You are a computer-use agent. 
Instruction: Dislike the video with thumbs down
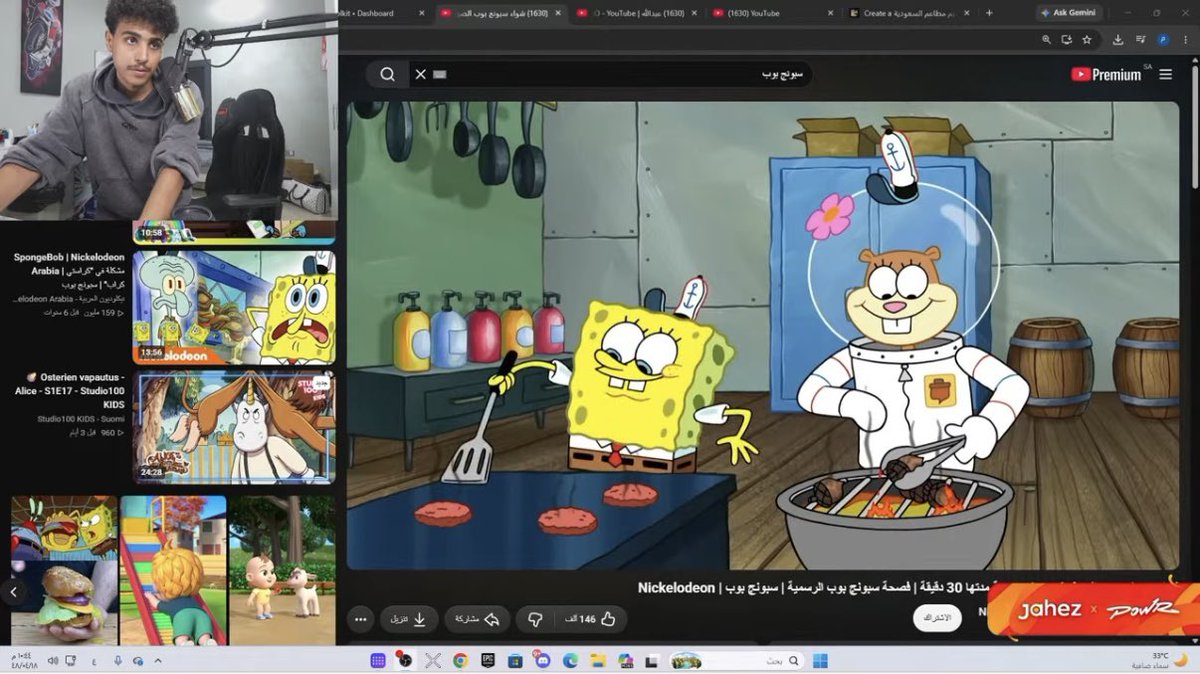[535, 619]
